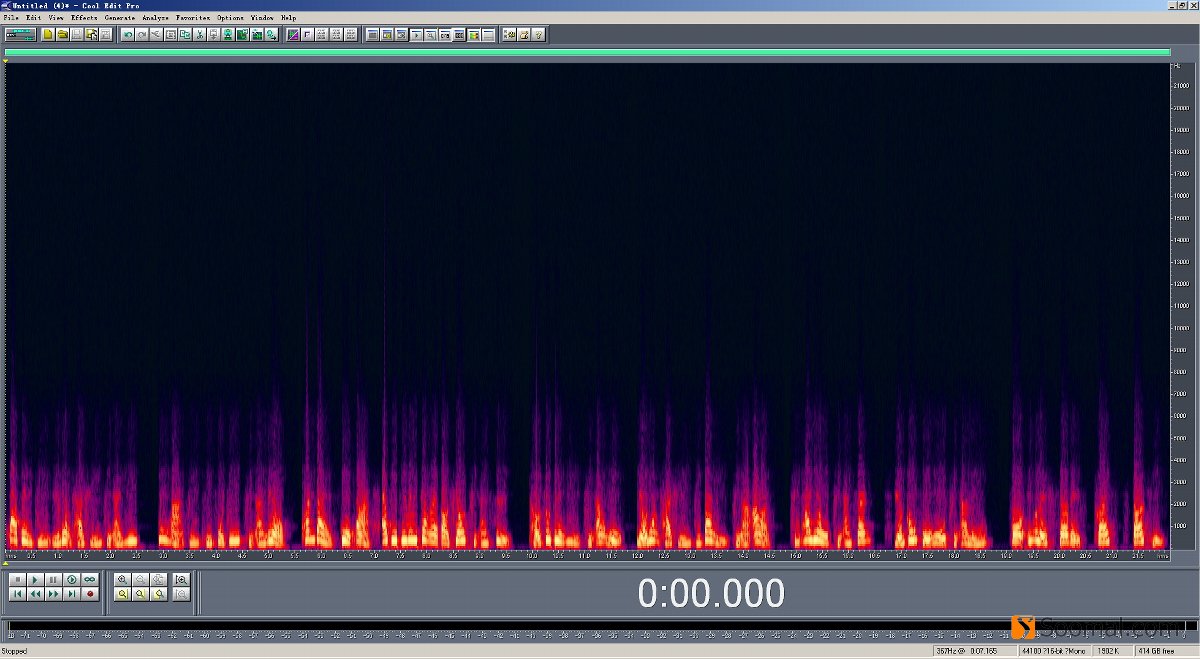Zoom out horizontally magnifier button
The image size is (1200, 659).
(140, 580)
